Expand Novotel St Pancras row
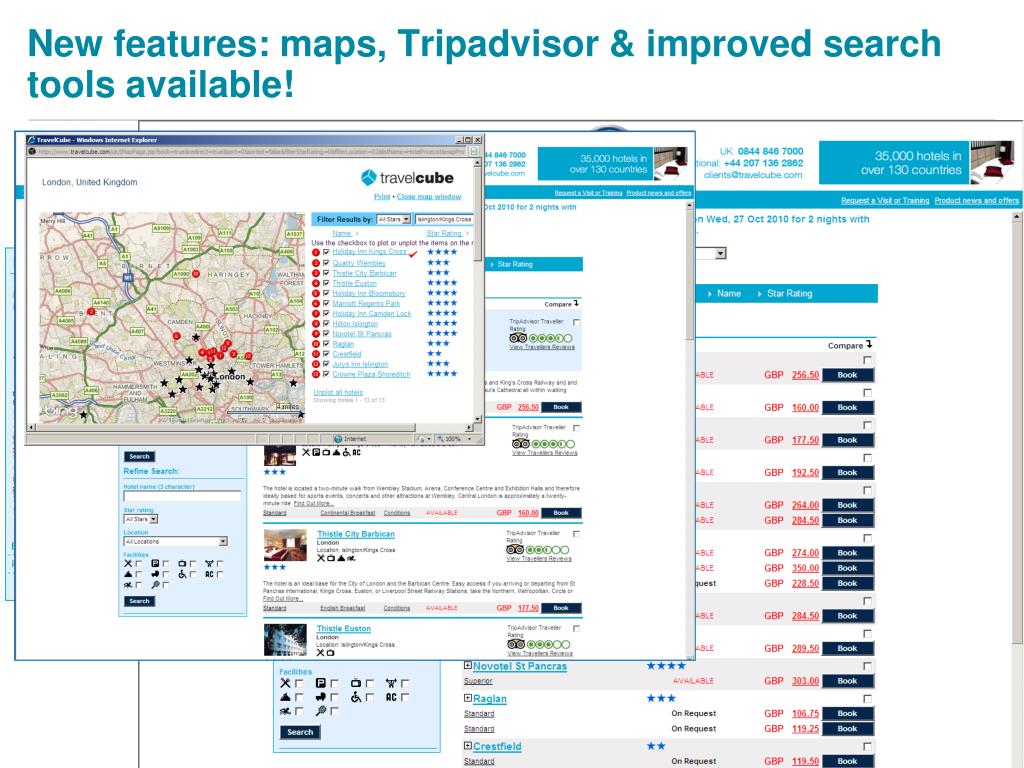This screenshot has width=1024, height=768. coord(468,665)
